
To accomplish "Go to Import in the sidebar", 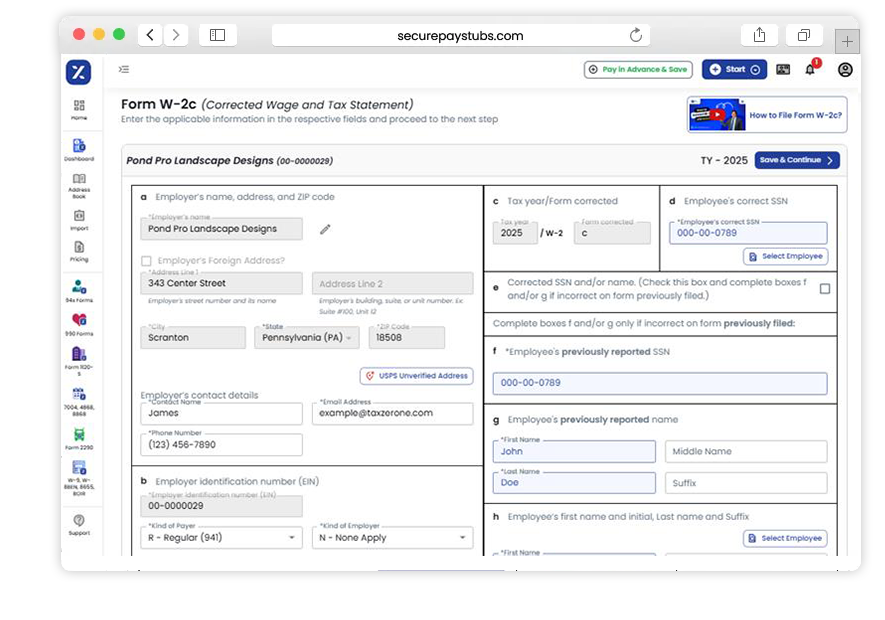I will click(79, 219).
